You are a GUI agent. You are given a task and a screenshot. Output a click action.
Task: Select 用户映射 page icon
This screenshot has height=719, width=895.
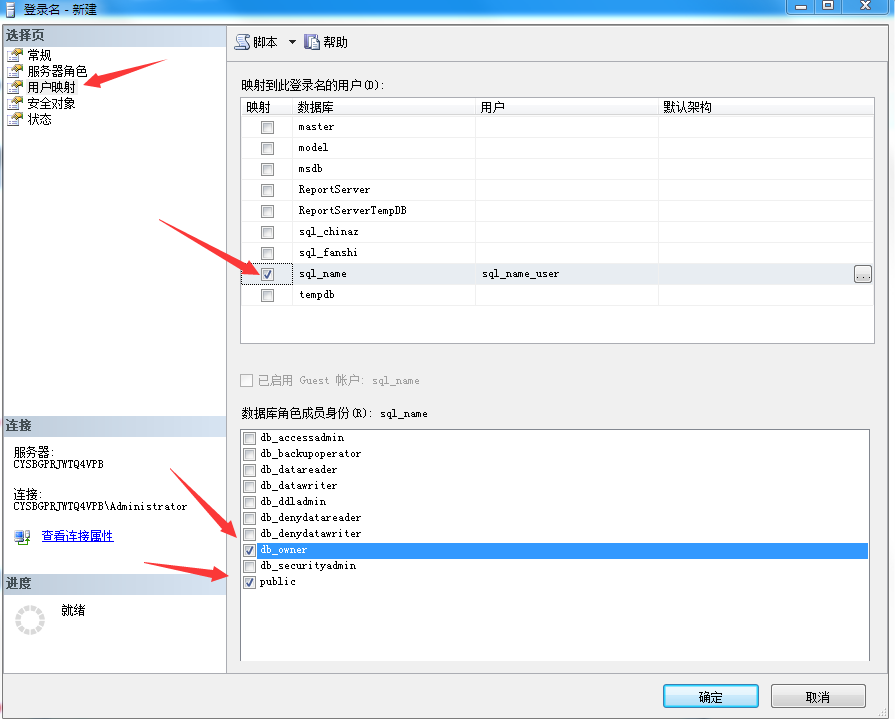click(x=15, y=87)
